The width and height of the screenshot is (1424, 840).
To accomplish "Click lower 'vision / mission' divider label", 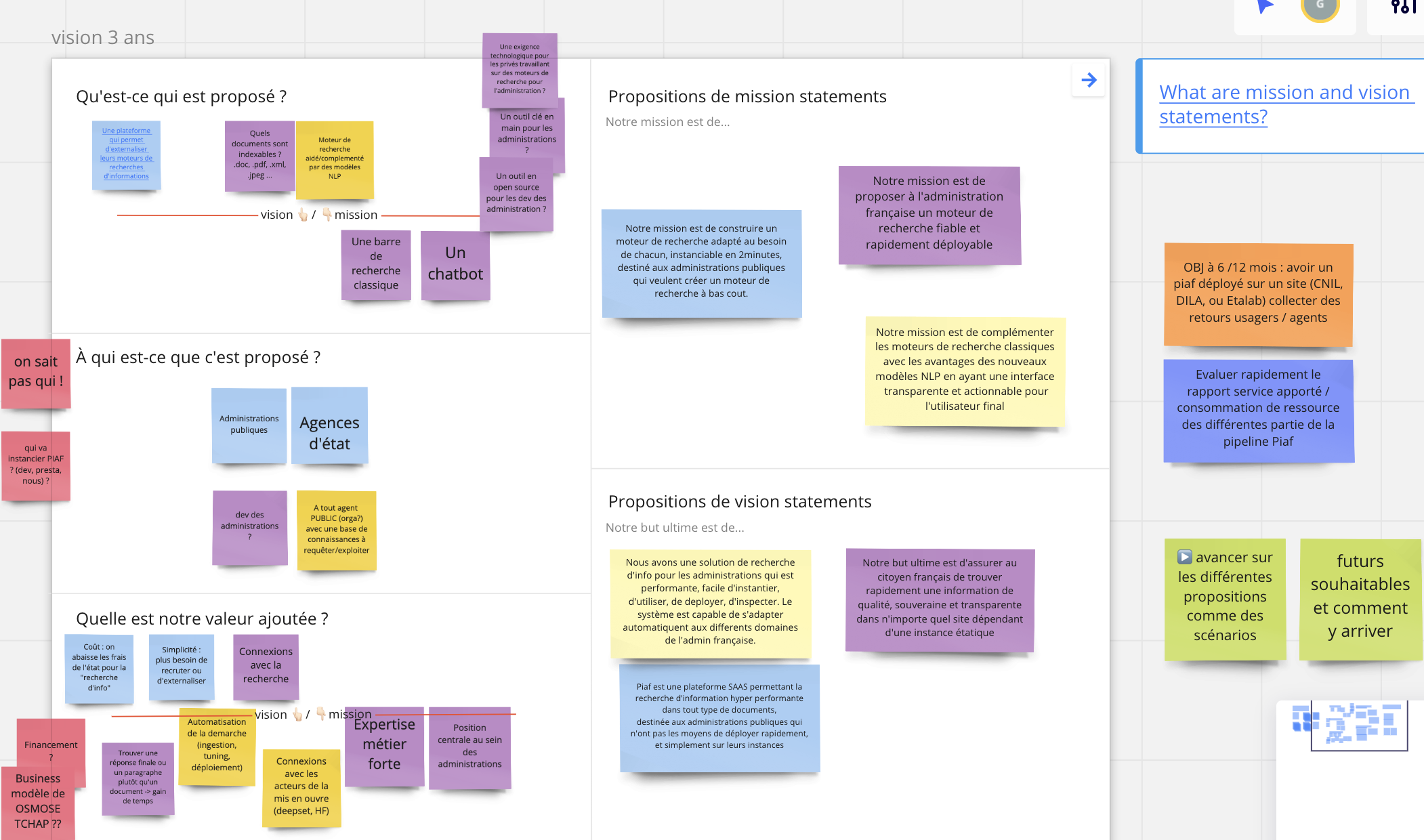I will coord(313,715).
